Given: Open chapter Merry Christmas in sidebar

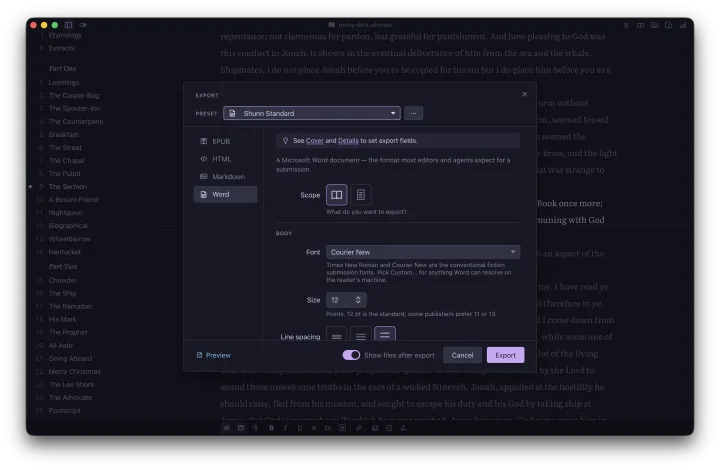Looking at the screenshot, I should (74, 371).
